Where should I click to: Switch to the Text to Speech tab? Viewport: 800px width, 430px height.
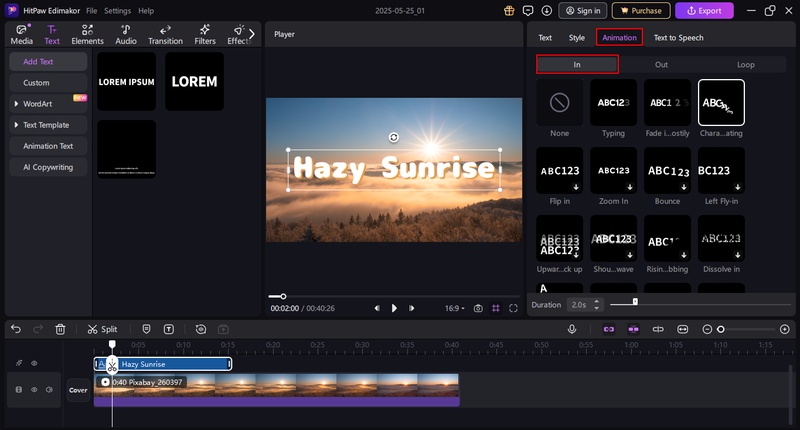(x=679, y=38)
